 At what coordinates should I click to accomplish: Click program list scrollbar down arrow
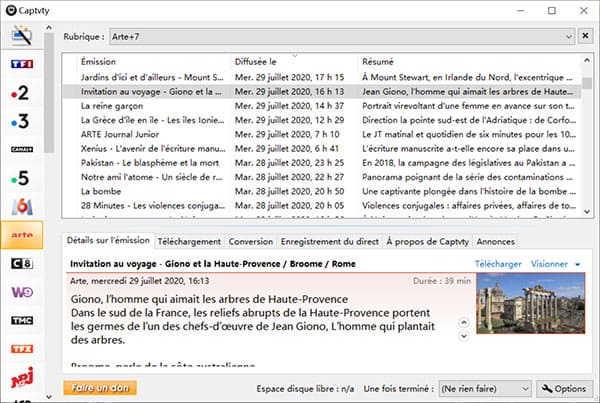click(587, 211)
